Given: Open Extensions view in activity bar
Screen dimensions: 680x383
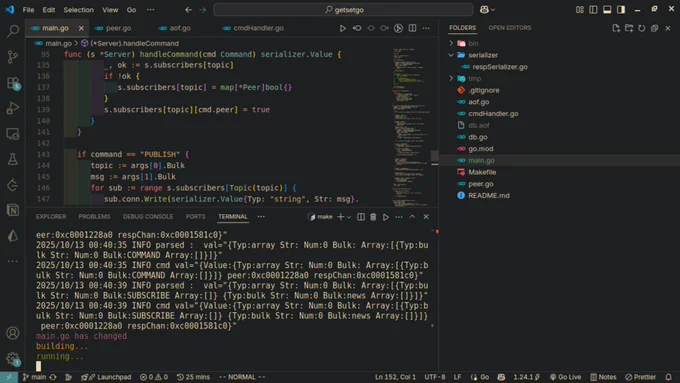Looking at the screenshot, I should click(x=13, y=83).
